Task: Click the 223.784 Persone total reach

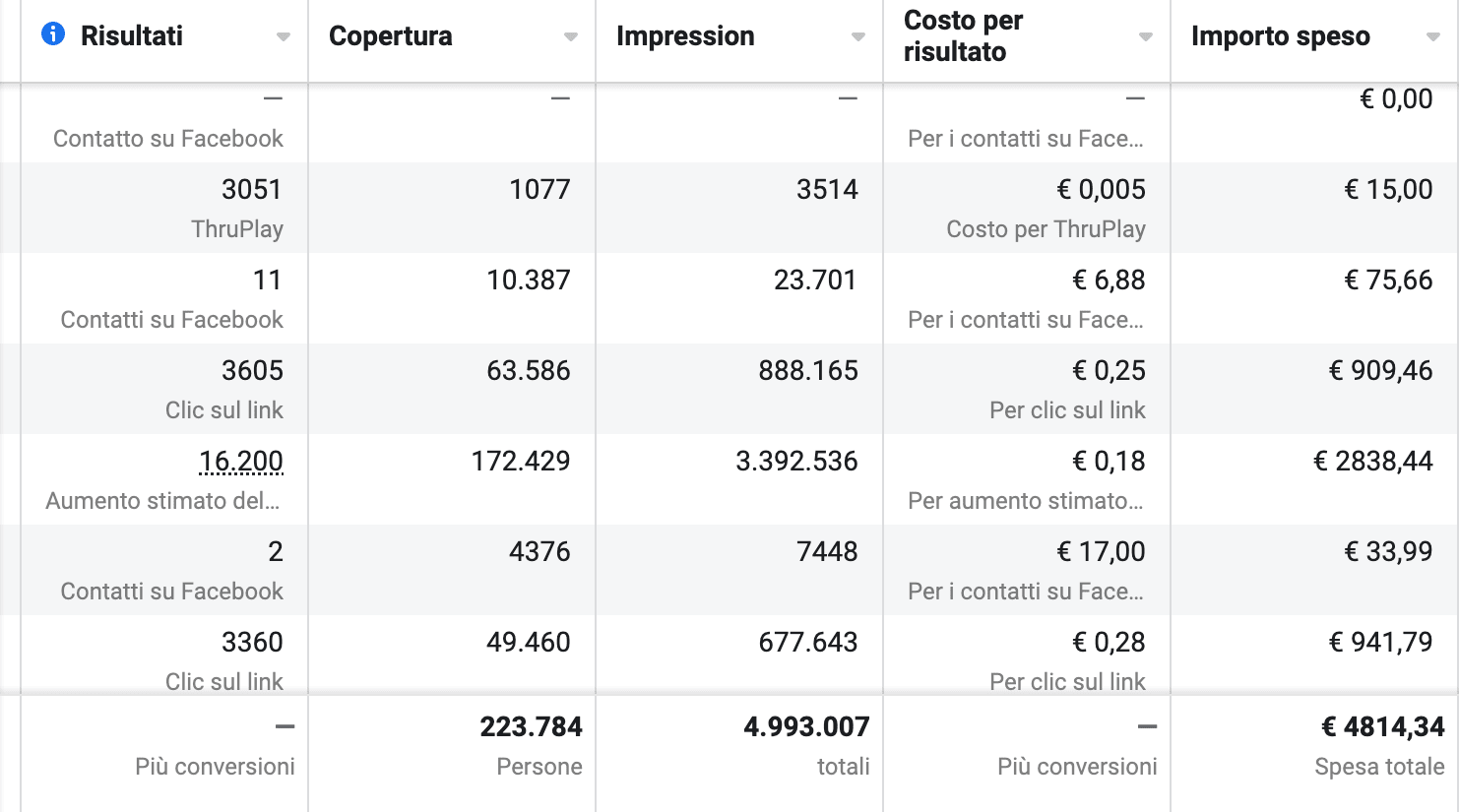Action: 532,726
